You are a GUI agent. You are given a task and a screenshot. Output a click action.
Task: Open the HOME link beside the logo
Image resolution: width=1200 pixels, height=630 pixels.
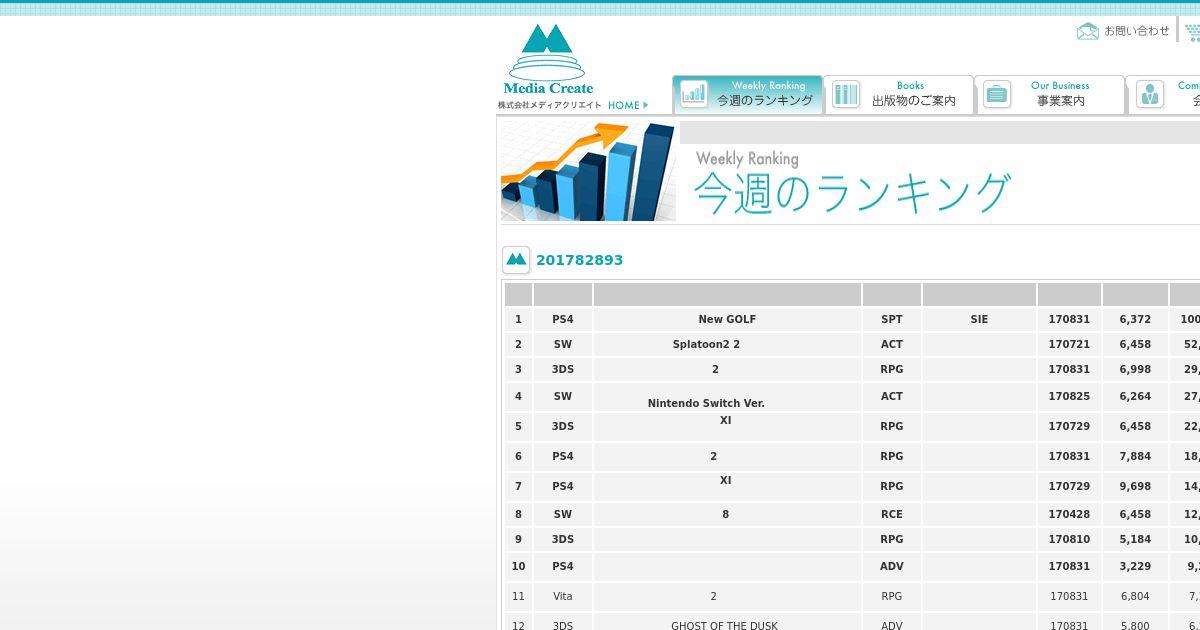click(x=628, y=105)
